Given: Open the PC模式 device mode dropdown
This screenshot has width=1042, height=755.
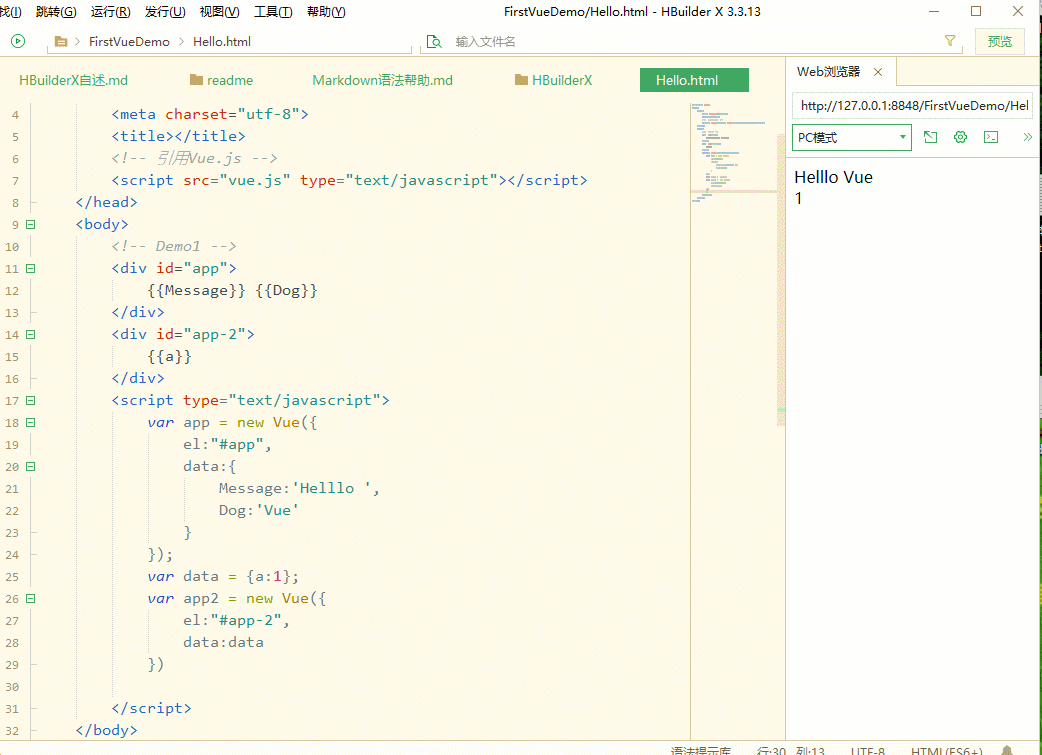Looking at the screenshot, I should [x=852, y=137].
